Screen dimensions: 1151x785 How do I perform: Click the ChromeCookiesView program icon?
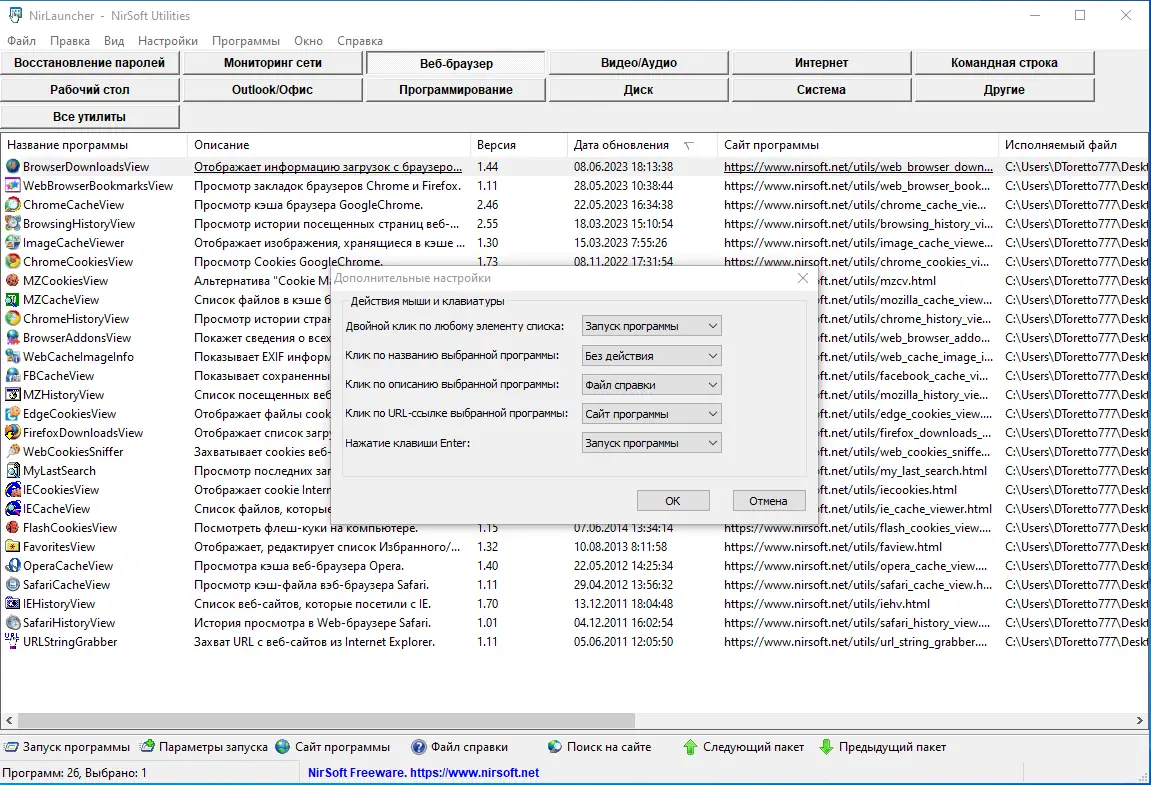tap(12, 261)
